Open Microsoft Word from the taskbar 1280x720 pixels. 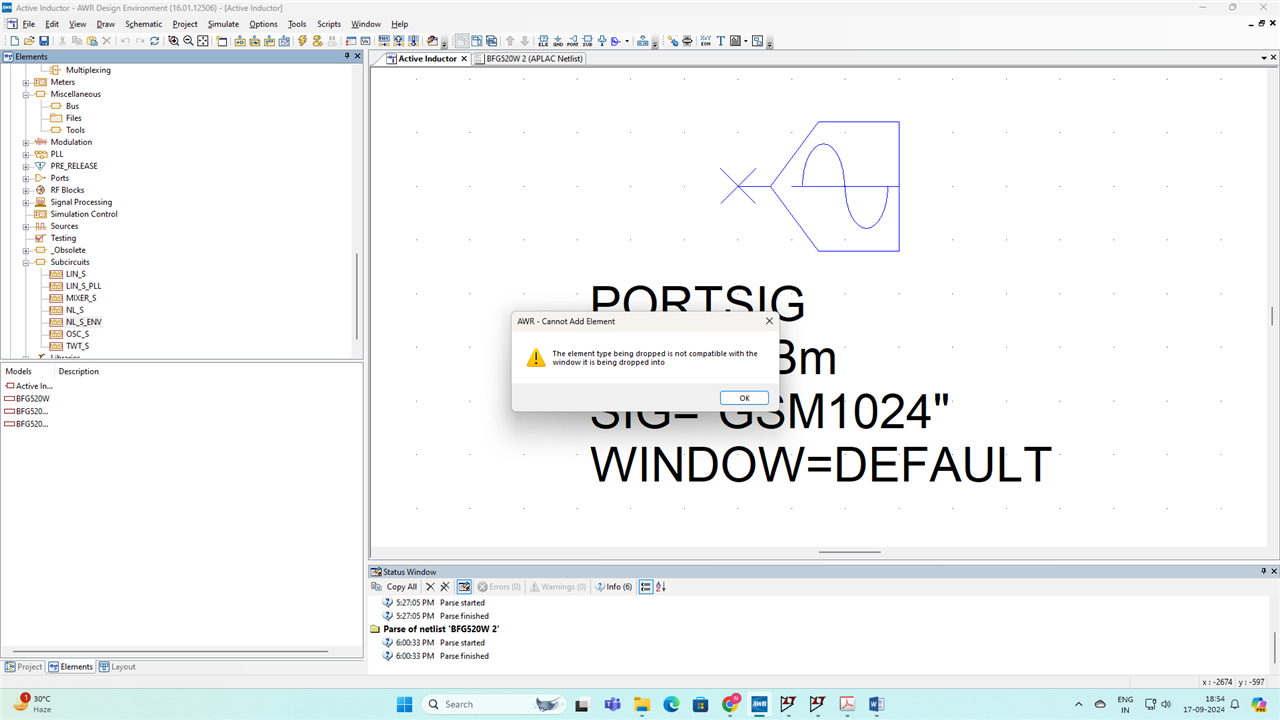(x=875, y=704)
